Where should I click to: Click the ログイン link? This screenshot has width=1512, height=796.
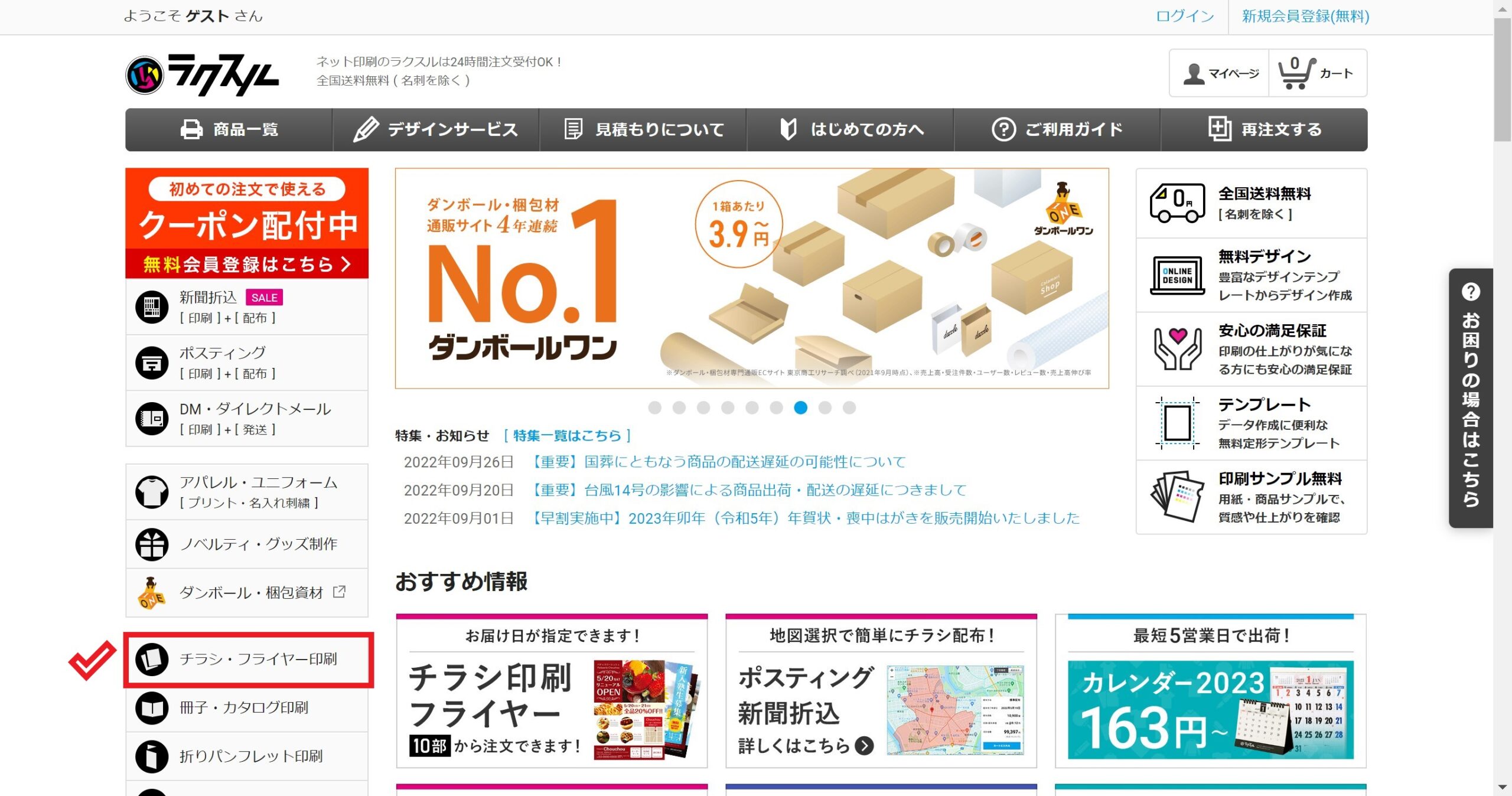coord(1185,16)
